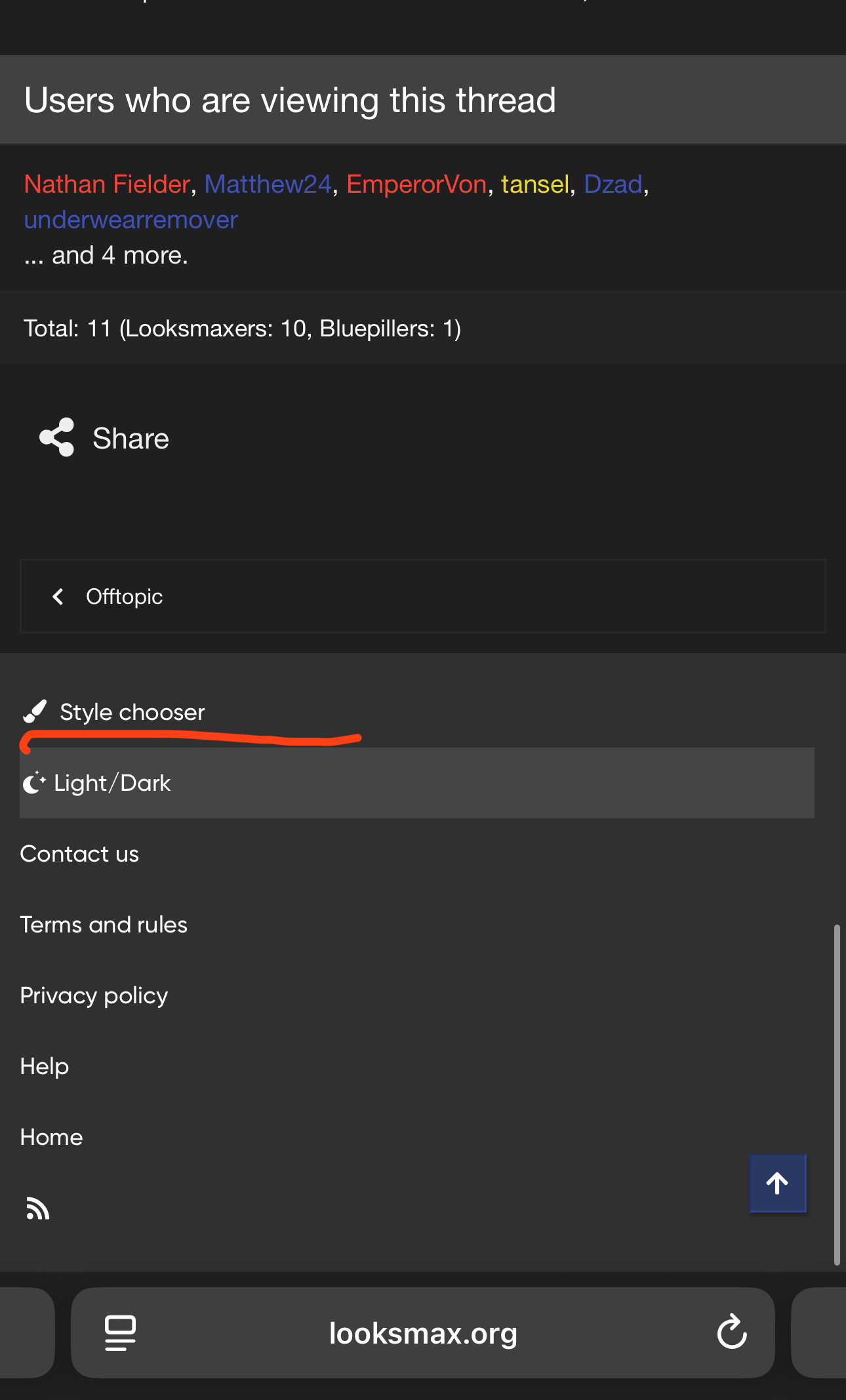Click the moon icon beside Light/Dark

point(34,782)
